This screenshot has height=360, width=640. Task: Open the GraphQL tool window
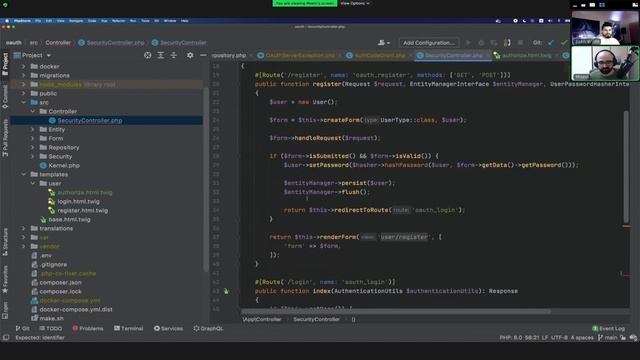[208, 328]
